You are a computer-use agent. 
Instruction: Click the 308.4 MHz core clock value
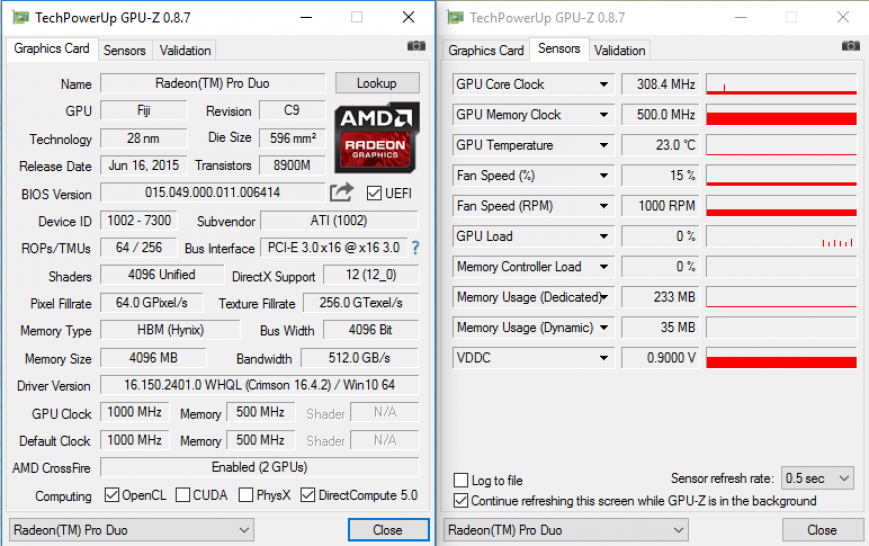coord(661,84)
